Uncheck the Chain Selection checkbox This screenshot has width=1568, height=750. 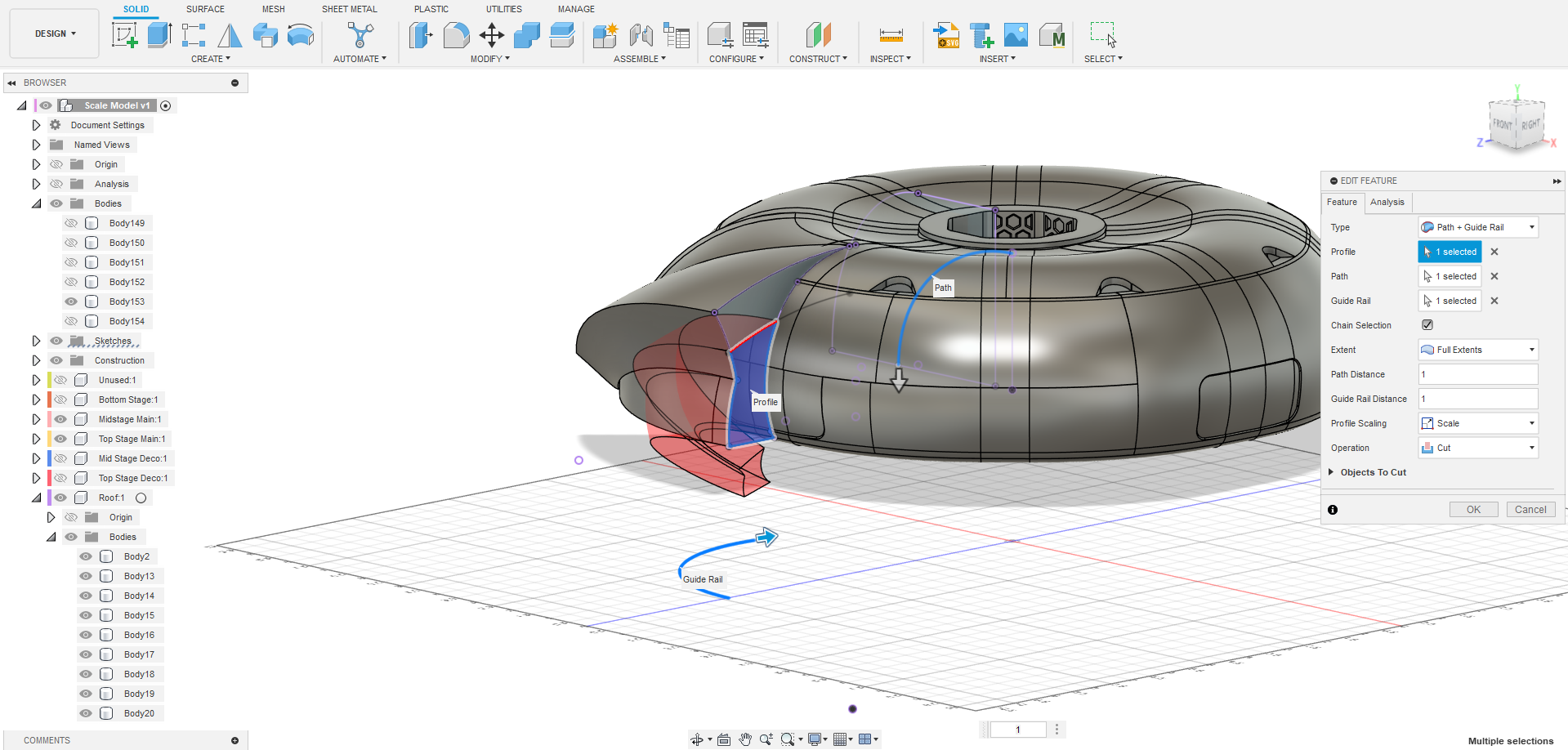pyautogui.click(x=1427, y=324)
